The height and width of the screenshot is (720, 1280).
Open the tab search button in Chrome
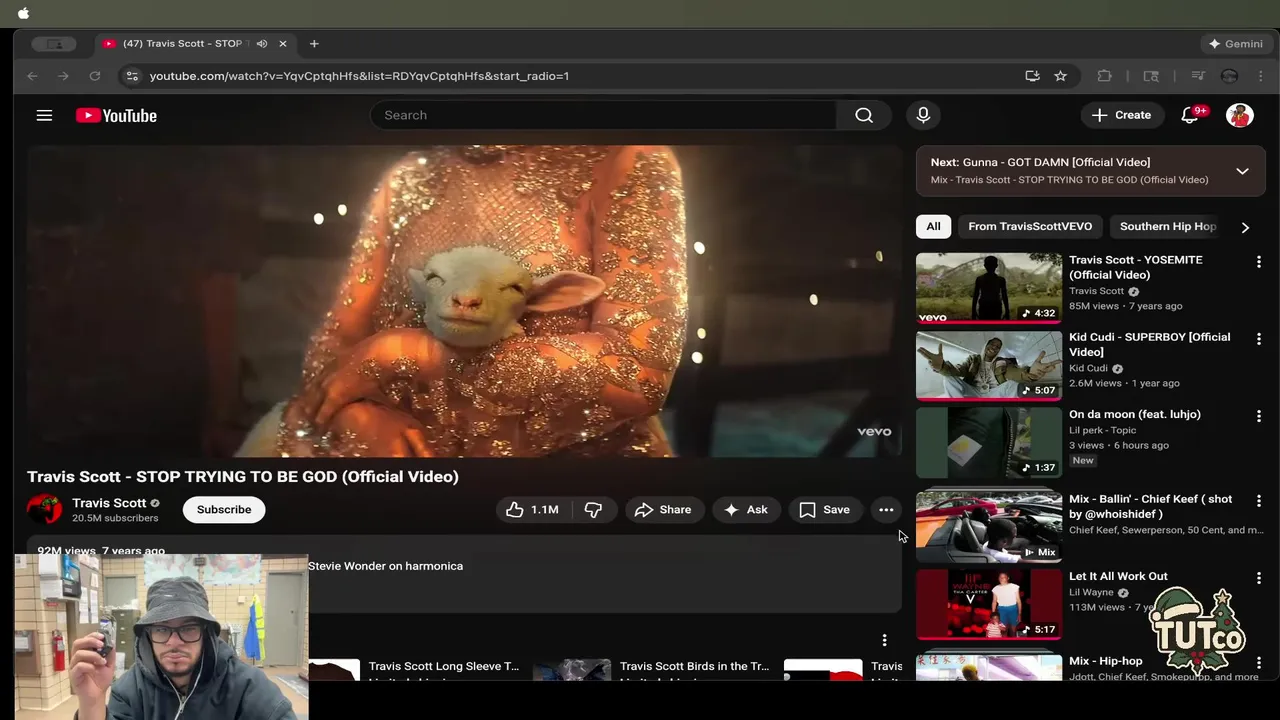54,44
